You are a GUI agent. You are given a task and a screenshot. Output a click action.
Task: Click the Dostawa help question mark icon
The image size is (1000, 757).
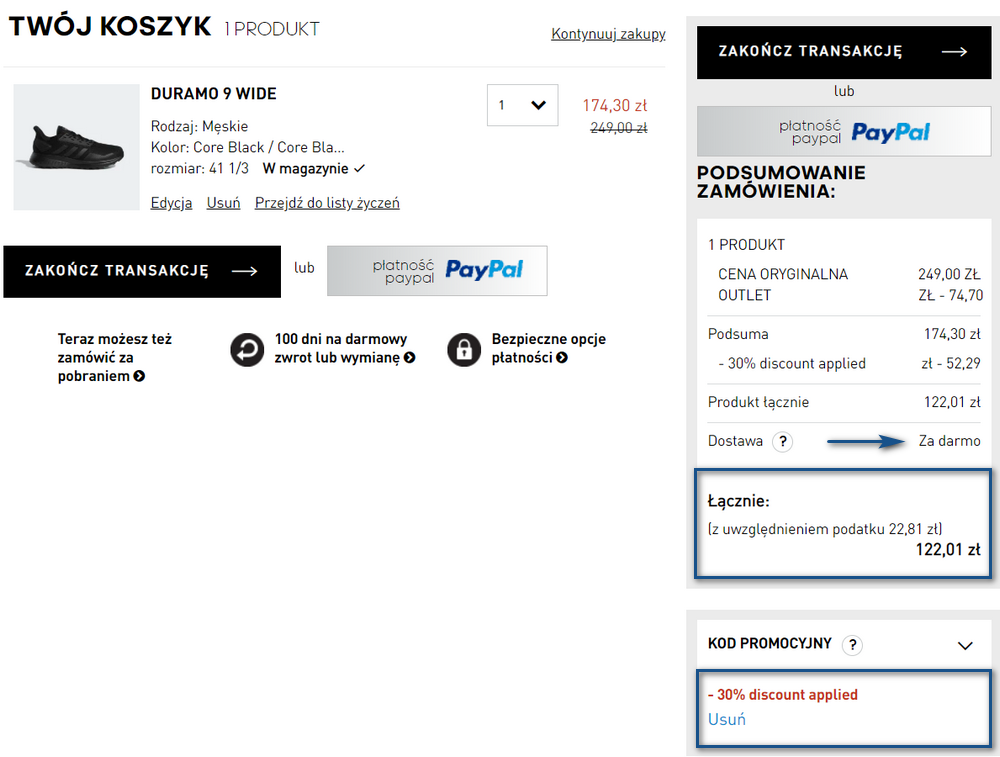coord(783,441)
